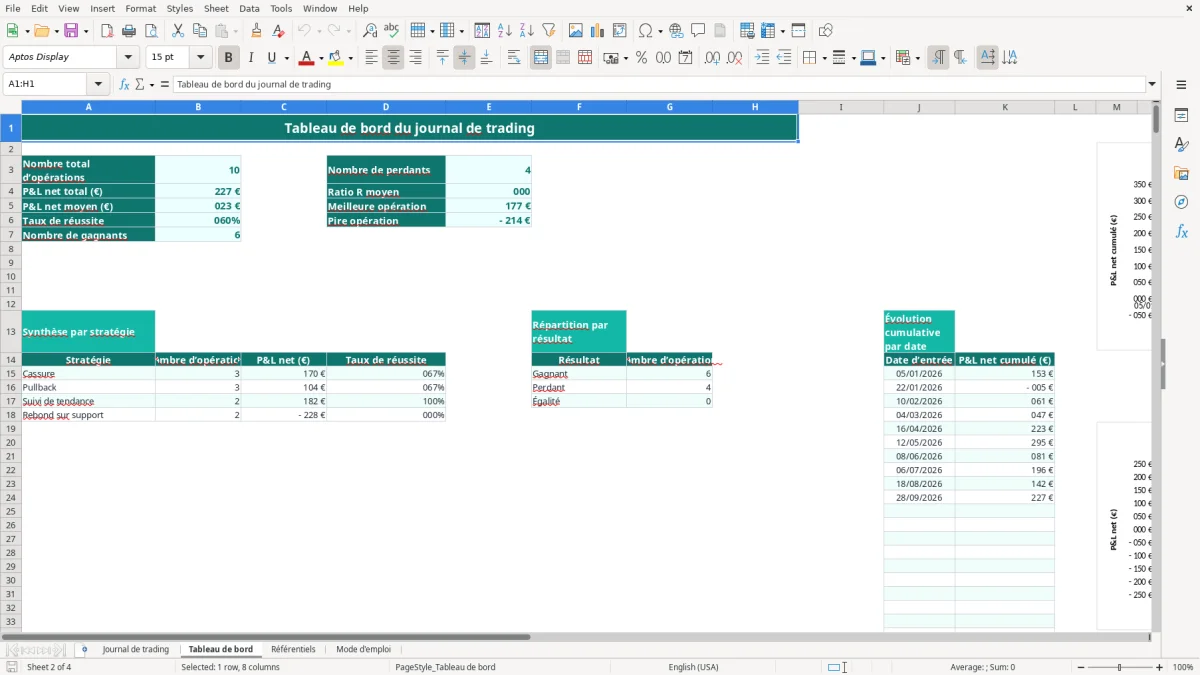Image resolution: width=1200 pixels, height=675 pixels.
Task: Click the Add Decimal Place icon
Action: pos(712,58)
